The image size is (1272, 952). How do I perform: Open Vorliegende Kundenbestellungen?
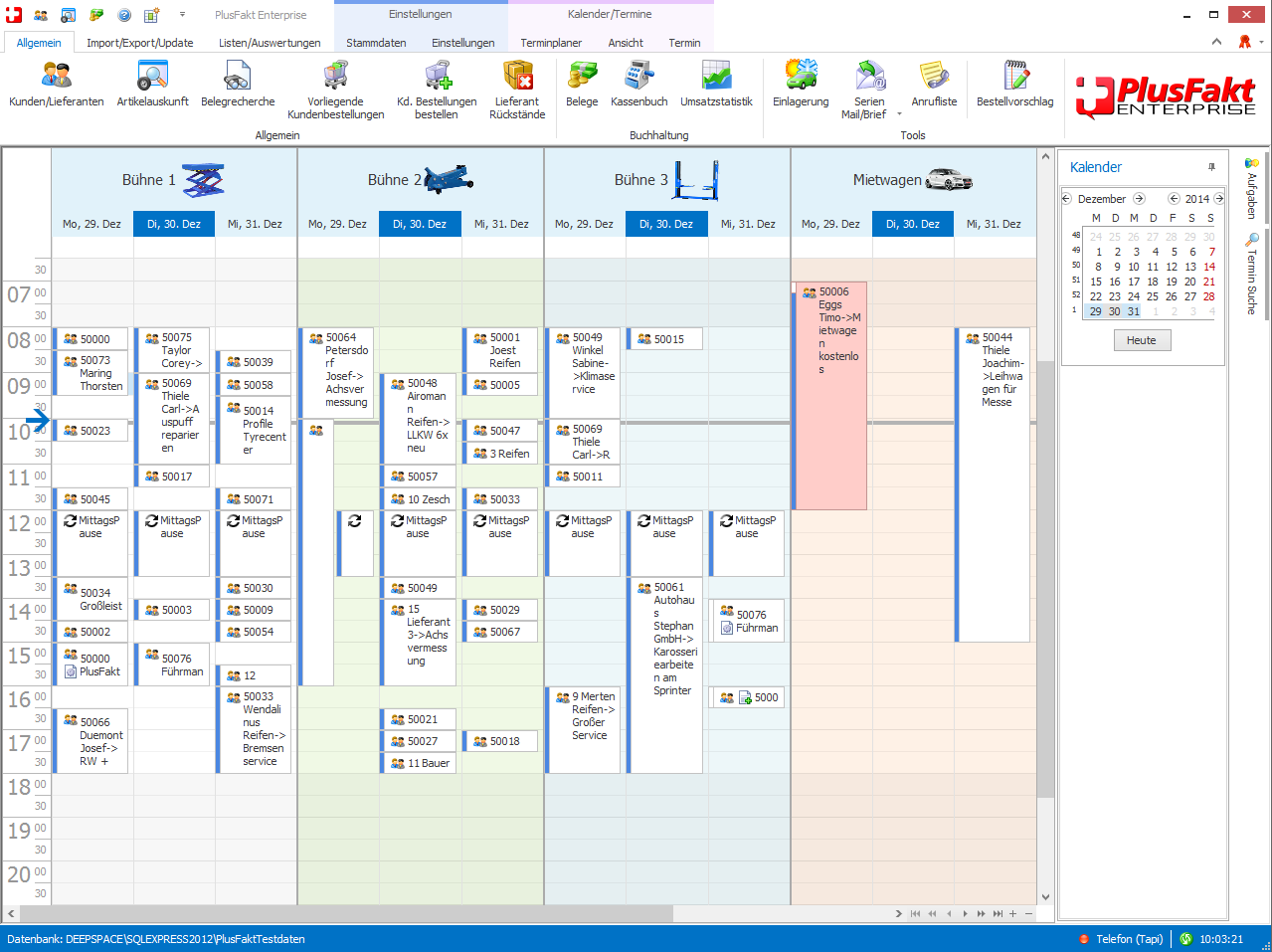pos(335,91)
